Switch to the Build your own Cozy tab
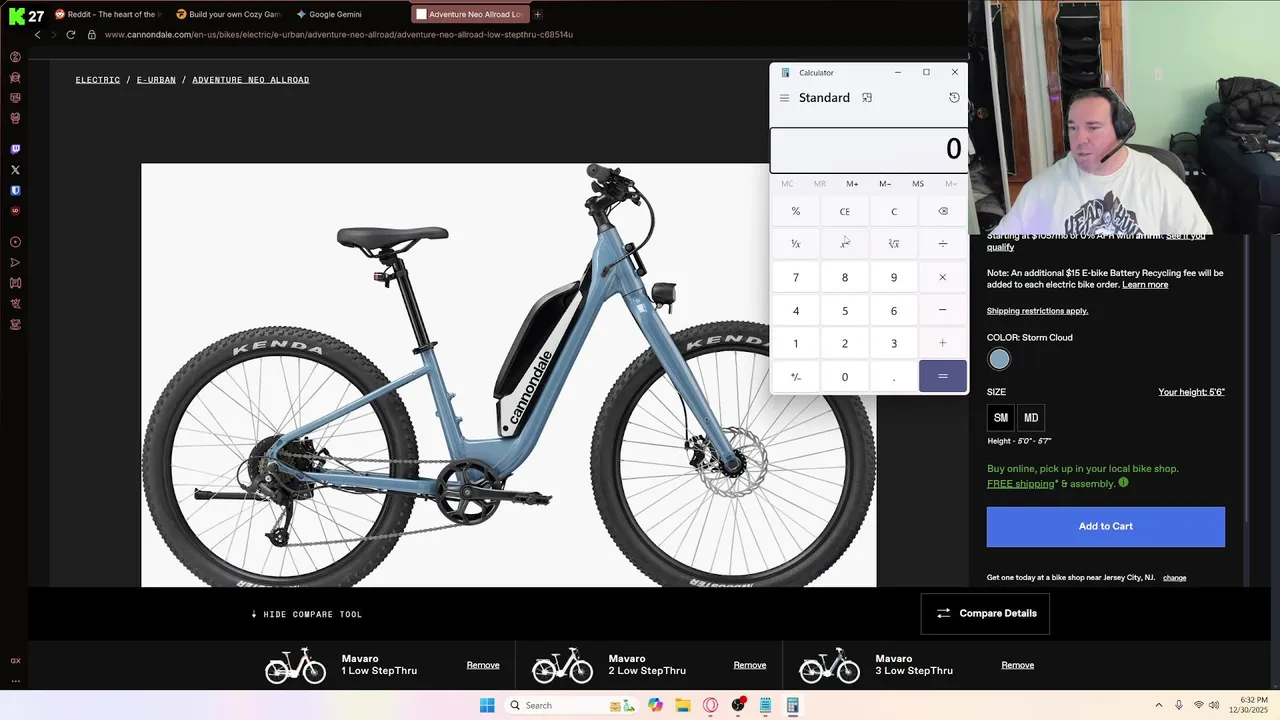The image size is (1280, 720). click(228, 14)
